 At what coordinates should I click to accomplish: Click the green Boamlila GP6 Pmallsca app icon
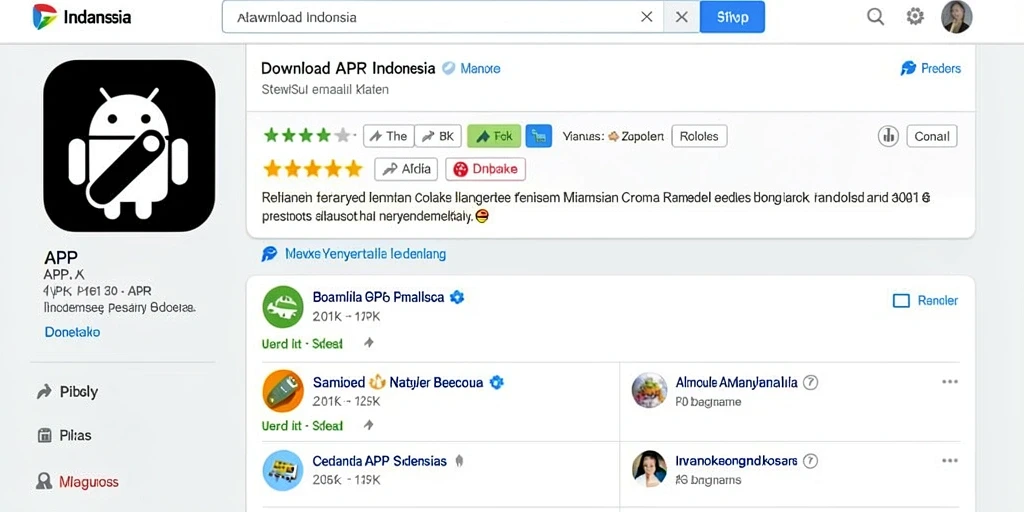pyautogui.click(x=283, y=306)
